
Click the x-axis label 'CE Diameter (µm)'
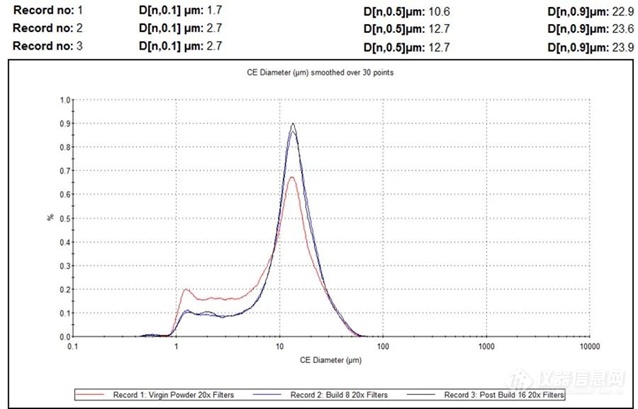(x=331, y=357)
